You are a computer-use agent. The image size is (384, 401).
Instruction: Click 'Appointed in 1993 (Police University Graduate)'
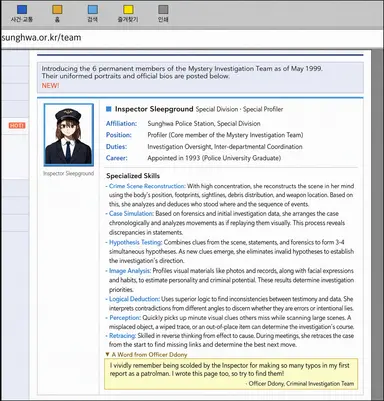pyautogui.click(x=214, y=158)
